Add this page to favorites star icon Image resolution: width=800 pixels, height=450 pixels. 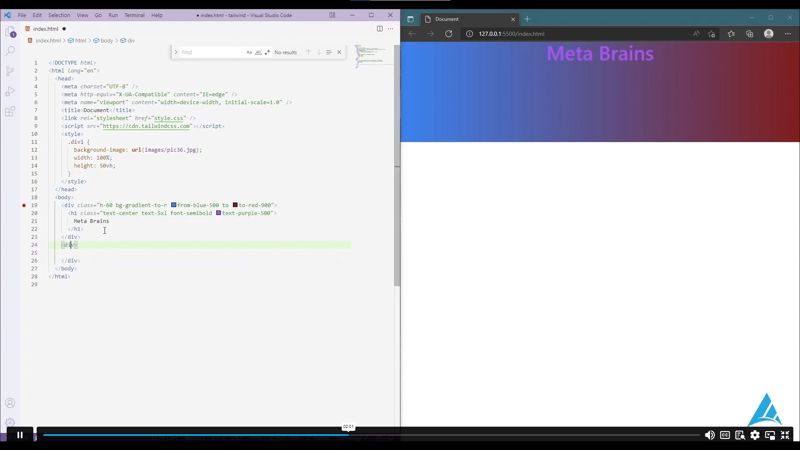(712, 34)
